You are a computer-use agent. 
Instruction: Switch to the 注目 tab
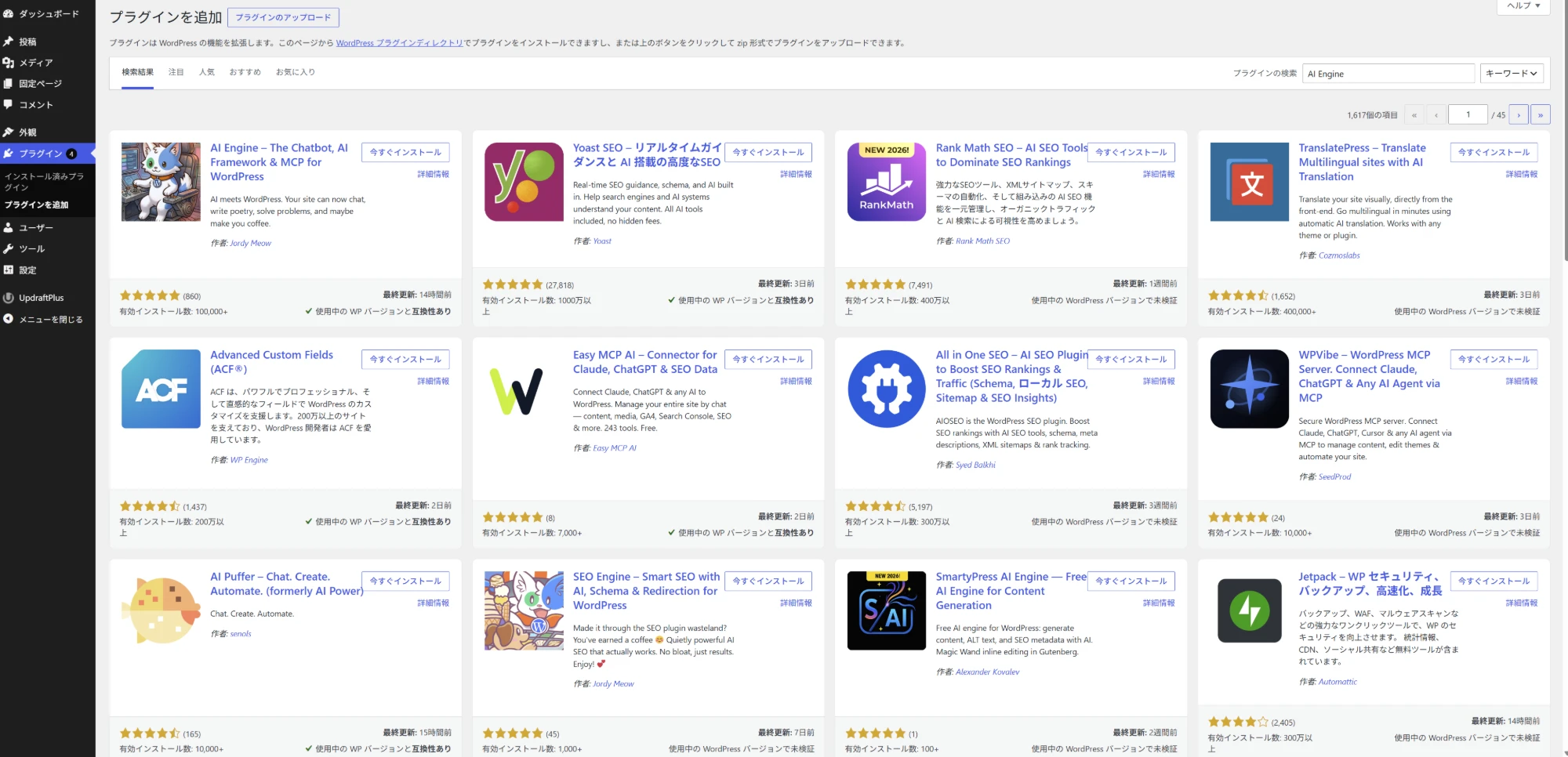click(x=176, y=72)
